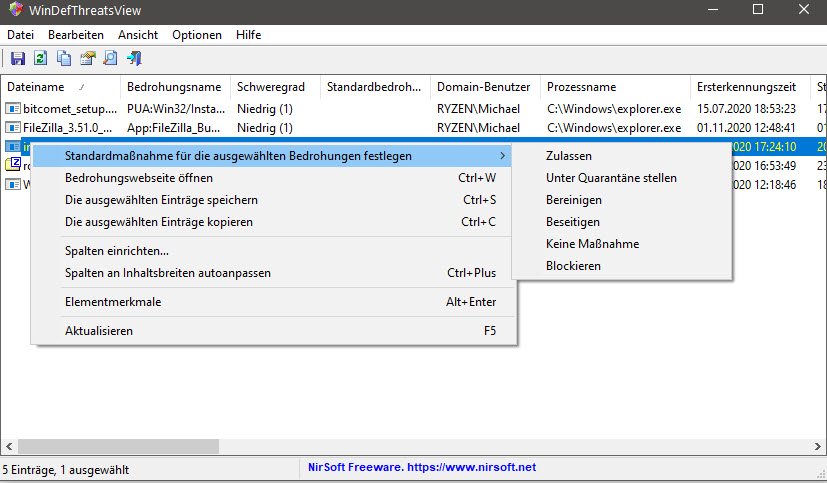827x483 pixels.
Task: Choose Zulassen in the submenu
Action: (622, 156)
